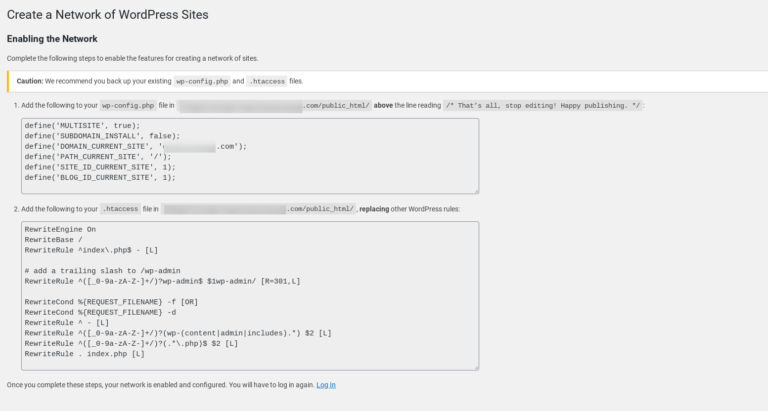
Task: Click the RewriteEngine On line
Action: pyautogui.click(x=62, y=229)
